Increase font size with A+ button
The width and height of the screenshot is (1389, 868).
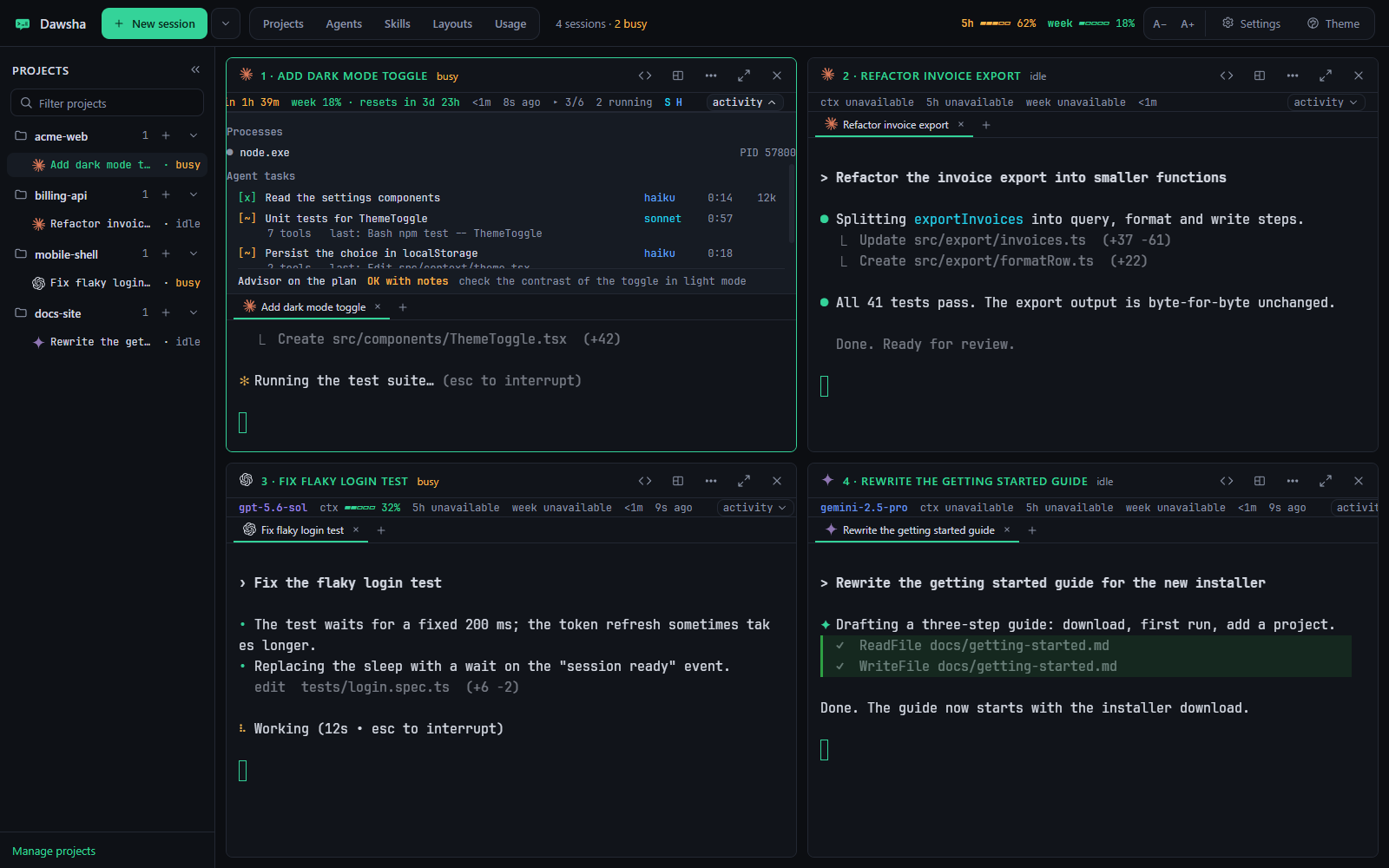coord(1188,24)
